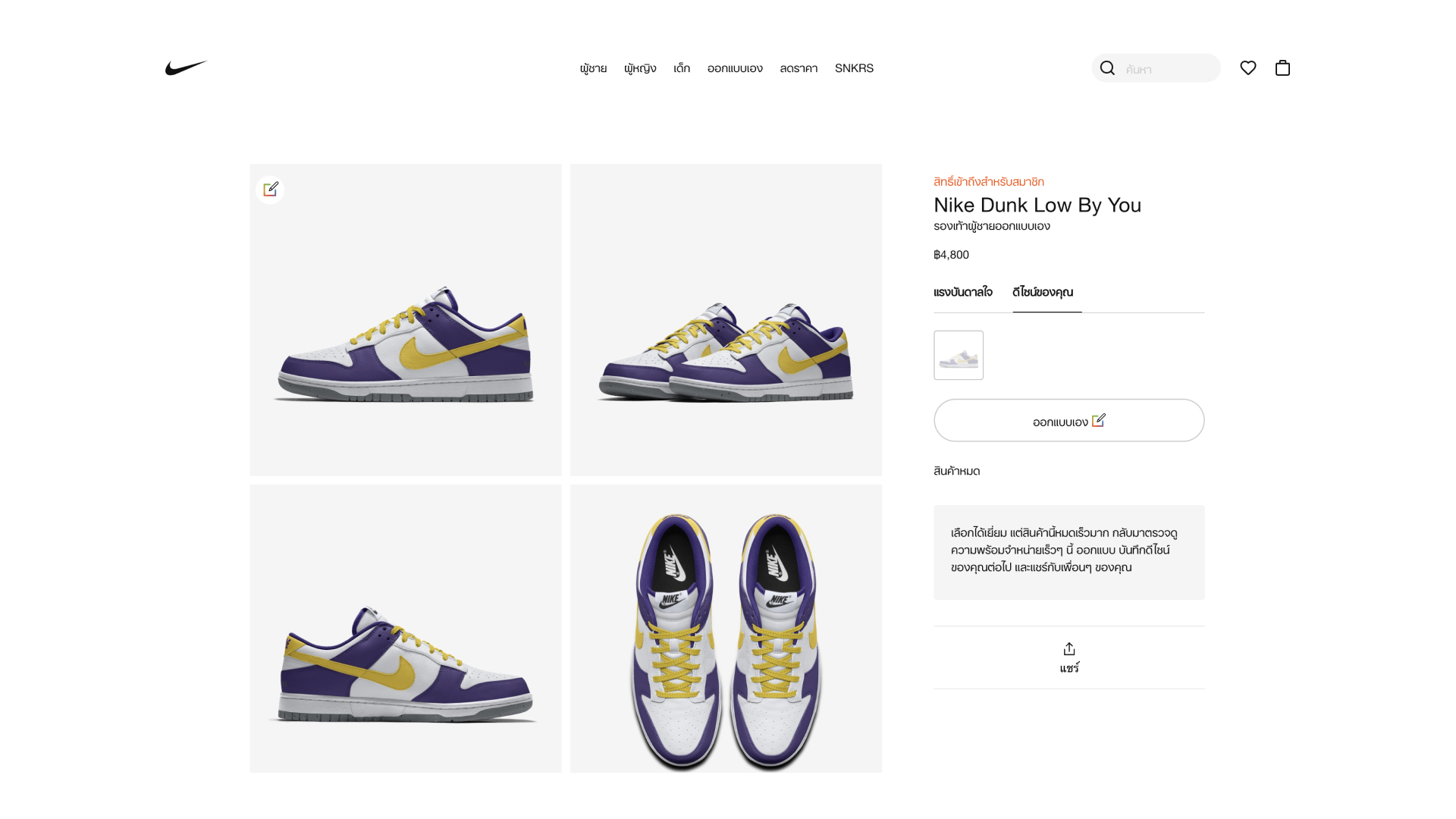Click the Nike swoosh logo

[186, 68]
